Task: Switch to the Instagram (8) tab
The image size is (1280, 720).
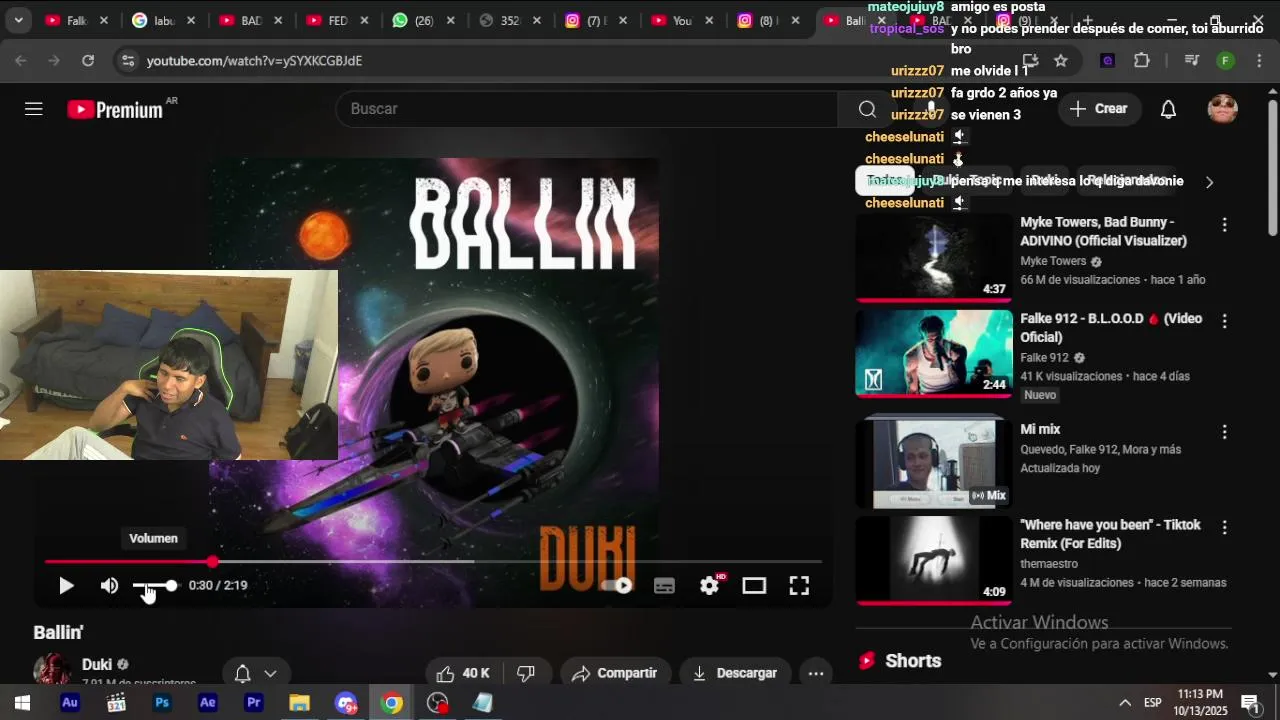Action: (x=758, y=20)
